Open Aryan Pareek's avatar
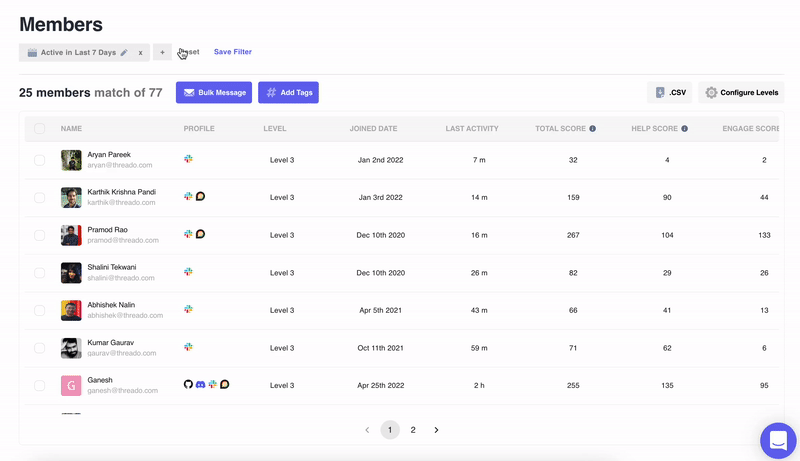800x461 pixels. (71, 160)
